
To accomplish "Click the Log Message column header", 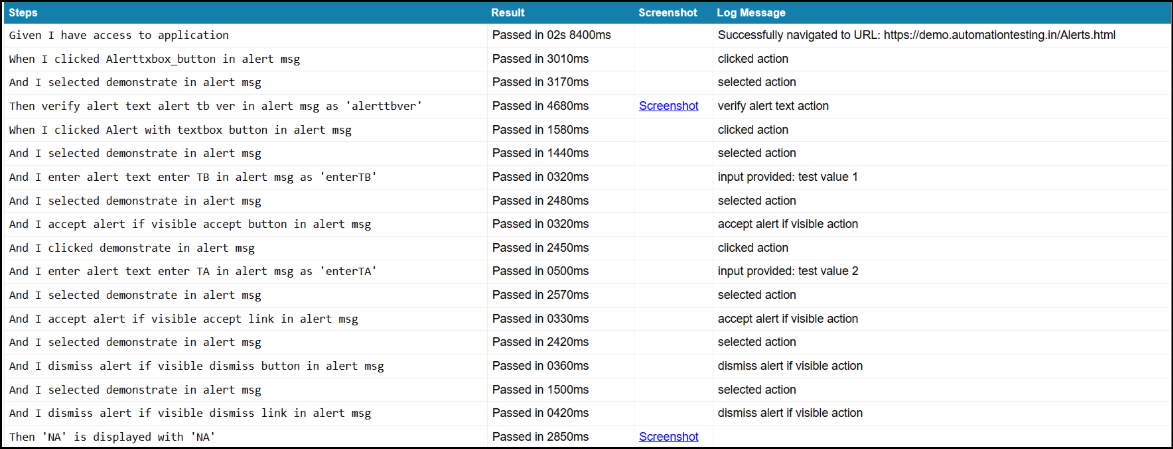I will [x=751, y=13].
